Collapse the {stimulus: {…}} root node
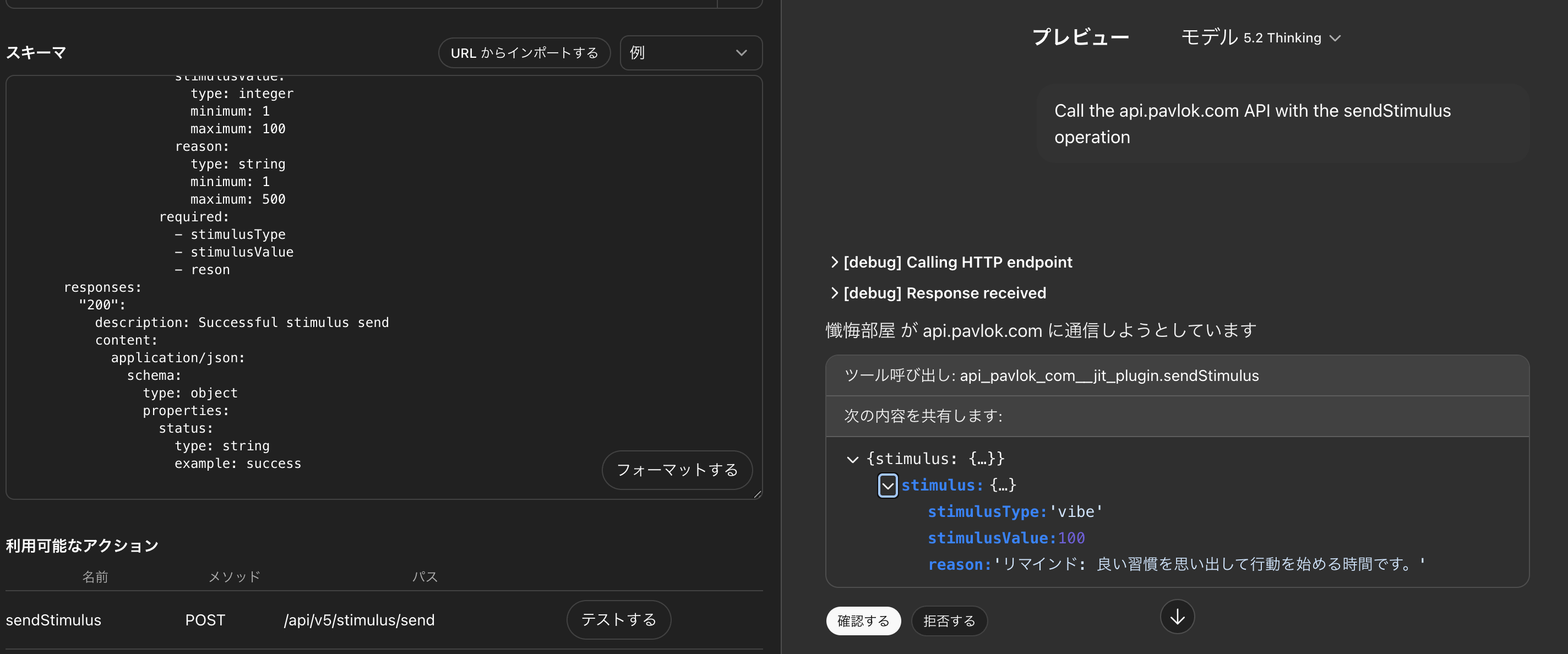Viewport: 1568px width, 654px height. (x=852, y=459)
